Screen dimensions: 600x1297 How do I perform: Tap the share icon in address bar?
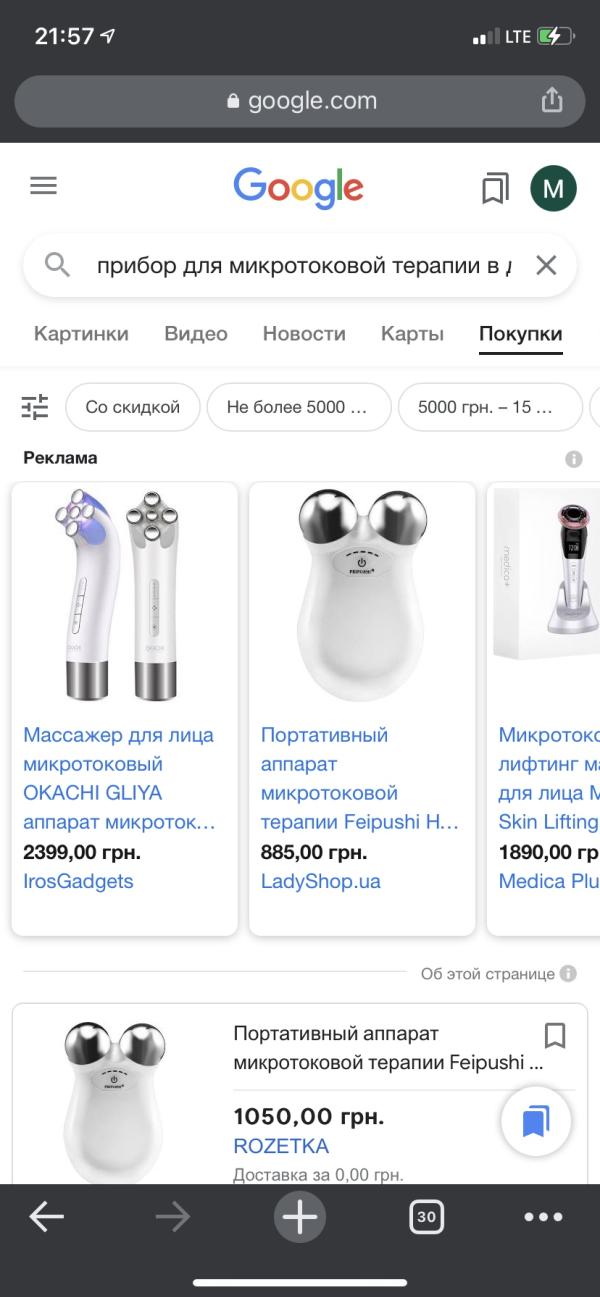[x=551, y=100]
